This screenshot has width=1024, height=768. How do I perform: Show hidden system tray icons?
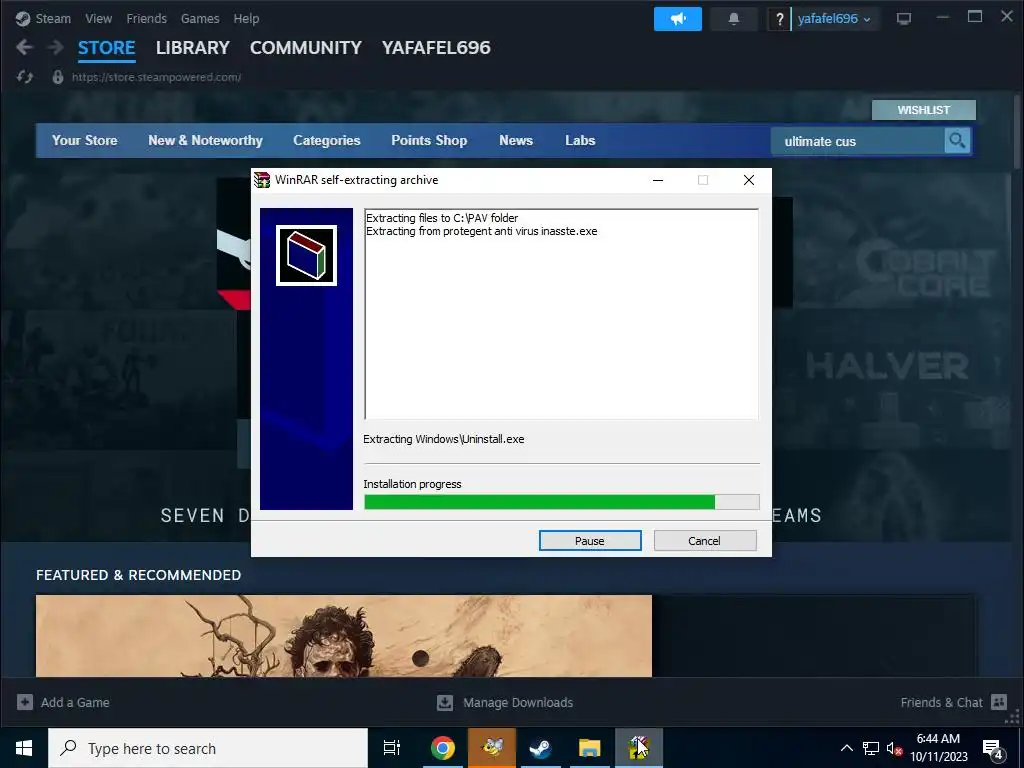point(846,748)
